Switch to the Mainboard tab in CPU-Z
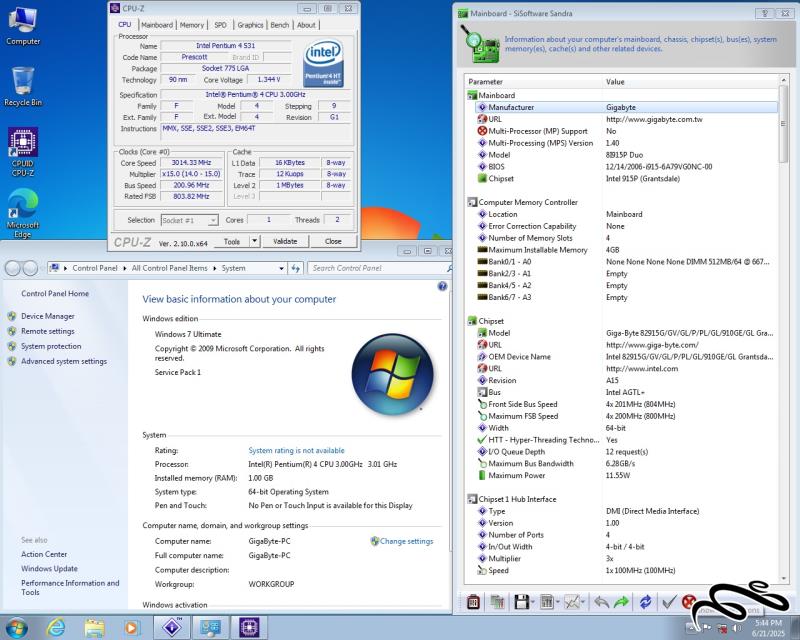Screen dimensions: 800x640 coord(157,24)
